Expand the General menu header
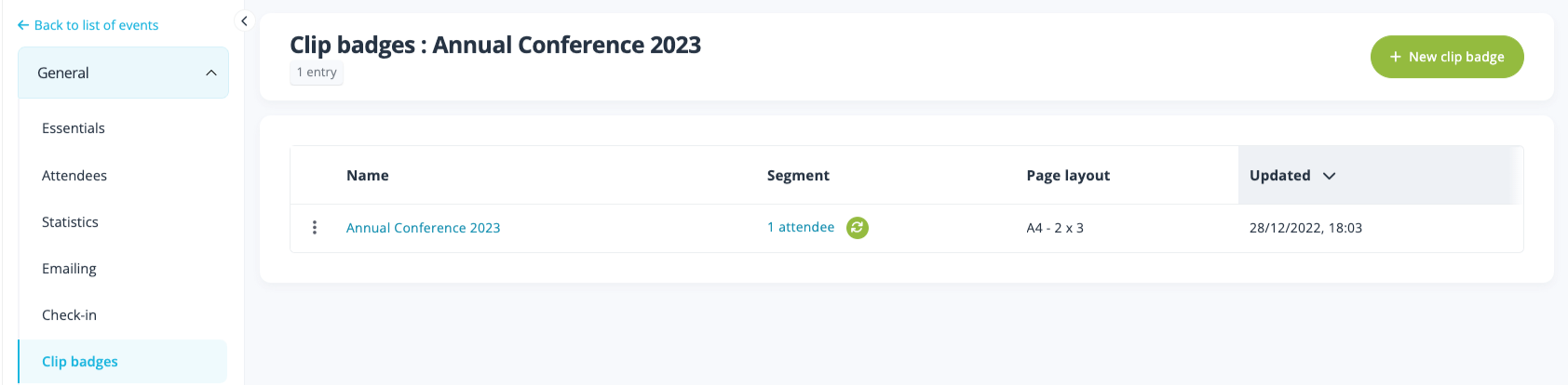The height and width of the screenshot is (385, 1568). click(63, 73)
